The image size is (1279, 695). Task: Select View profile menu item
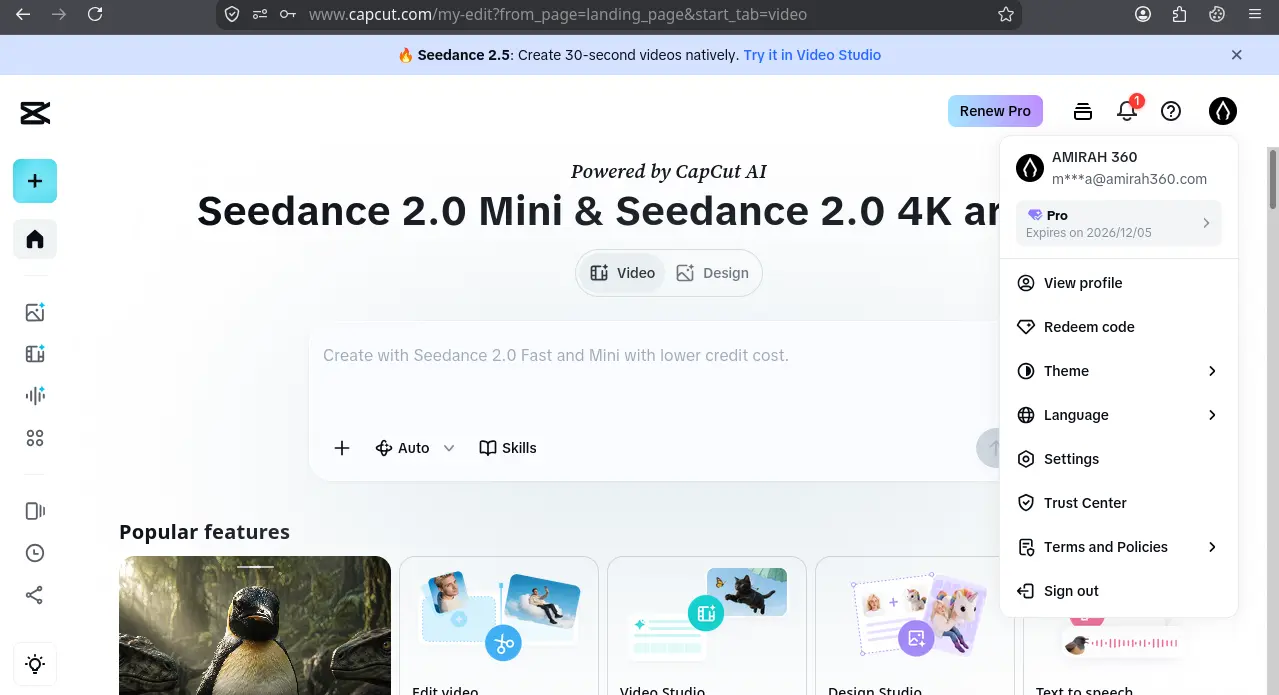[x=1119, y=283]
